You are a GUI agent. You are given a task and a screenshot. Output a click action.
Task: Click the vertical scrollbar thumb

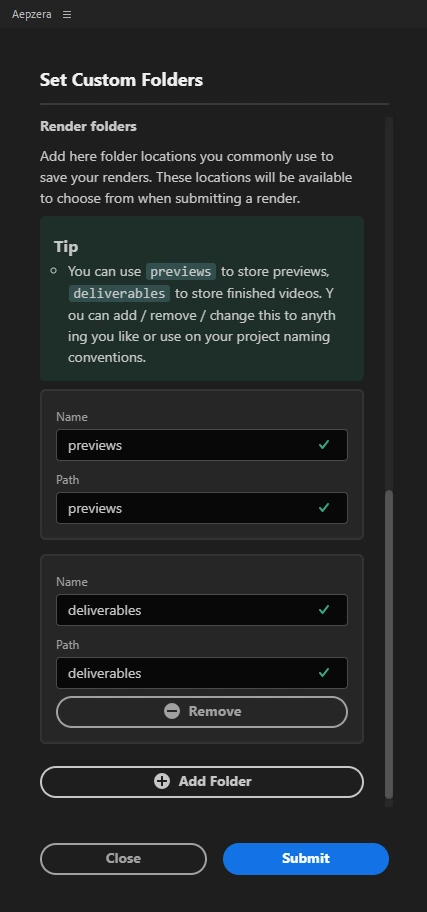point(389,644)
